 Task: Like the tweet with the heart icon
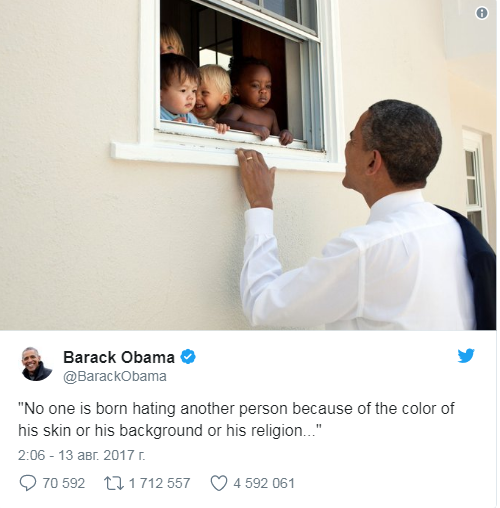pos(219,483)
